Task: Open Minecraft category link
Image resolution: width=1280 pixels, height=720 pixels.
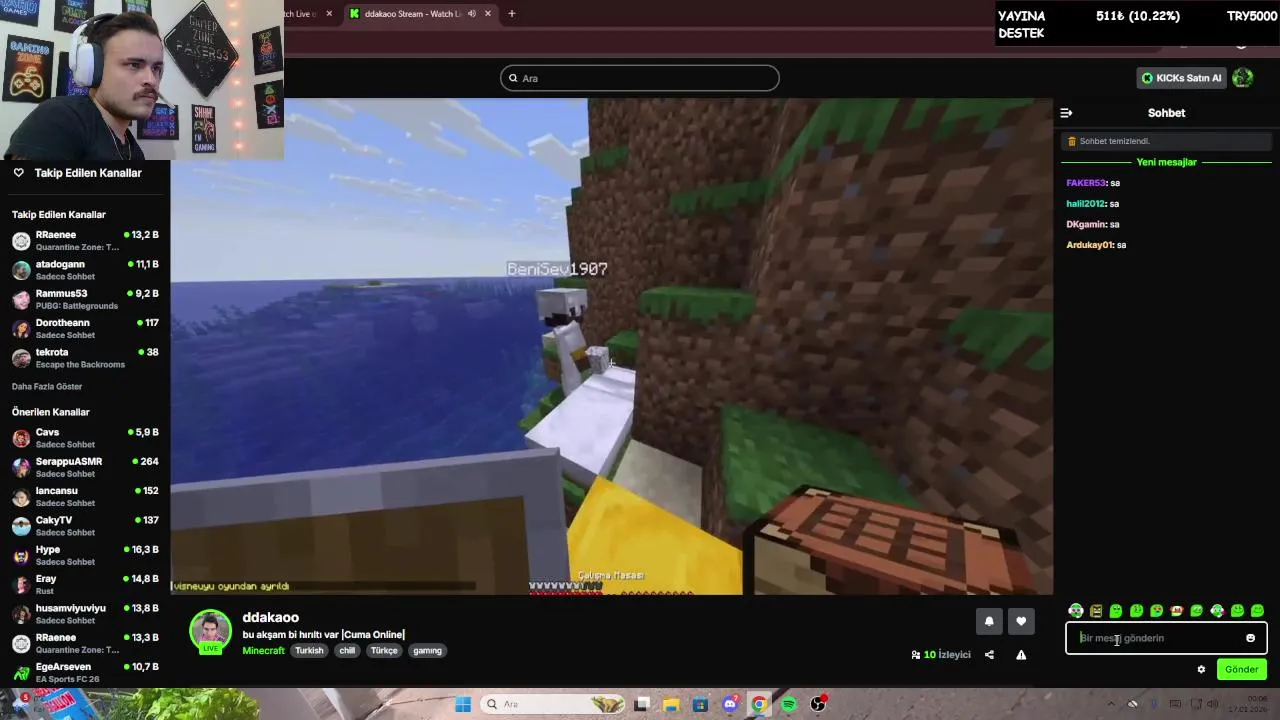Action: tap(263, 651)
